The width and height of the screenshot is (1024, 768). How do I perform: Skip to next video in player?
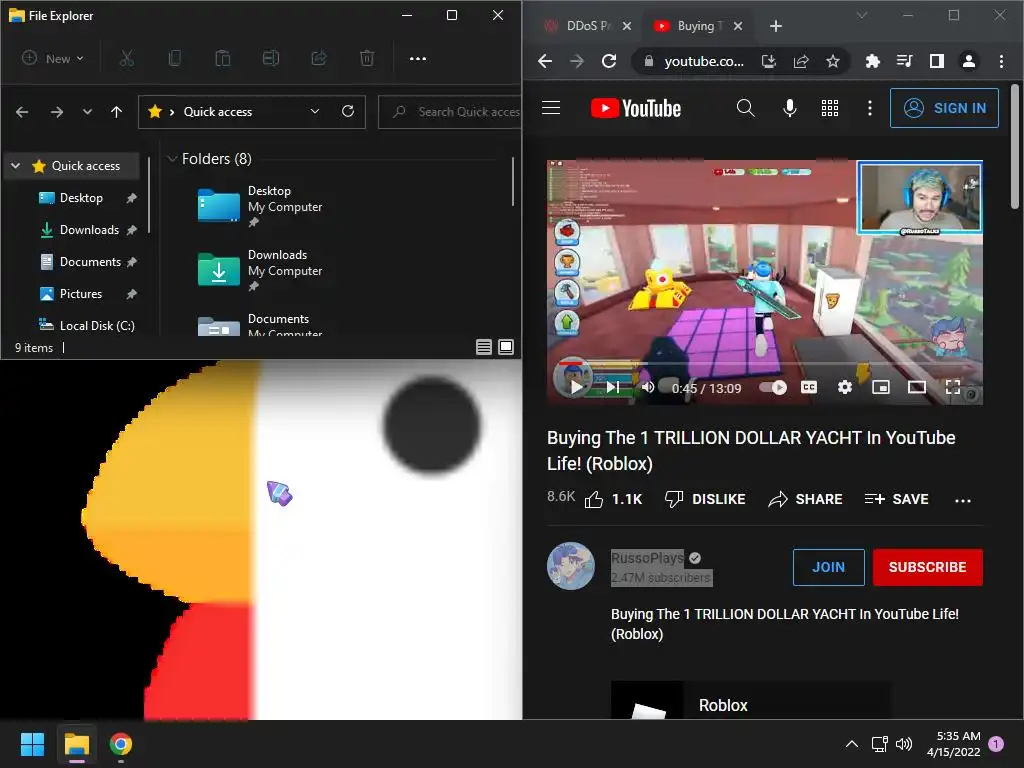pos(613,387)
